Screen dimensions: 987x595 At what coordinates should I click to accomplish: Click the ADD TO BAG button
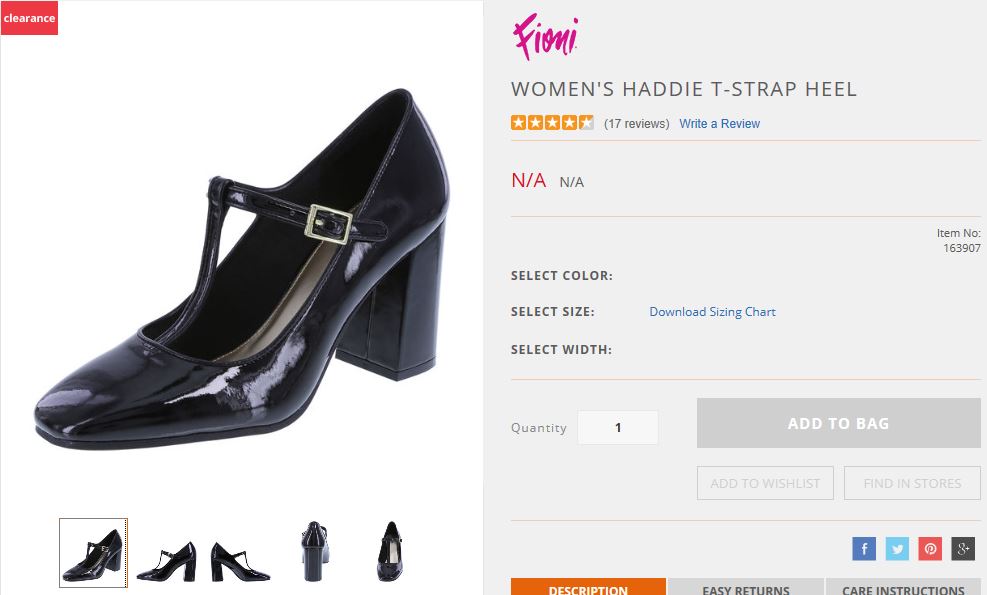pyautogui.click(x=838, y=423)
